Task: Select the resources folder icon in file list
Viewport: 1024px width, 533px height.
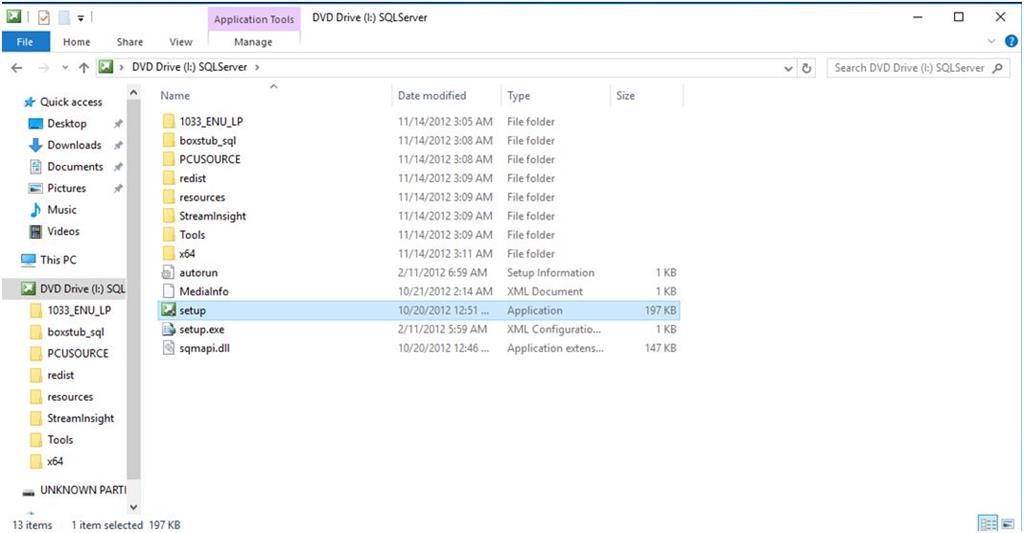Action: point(168,197)
